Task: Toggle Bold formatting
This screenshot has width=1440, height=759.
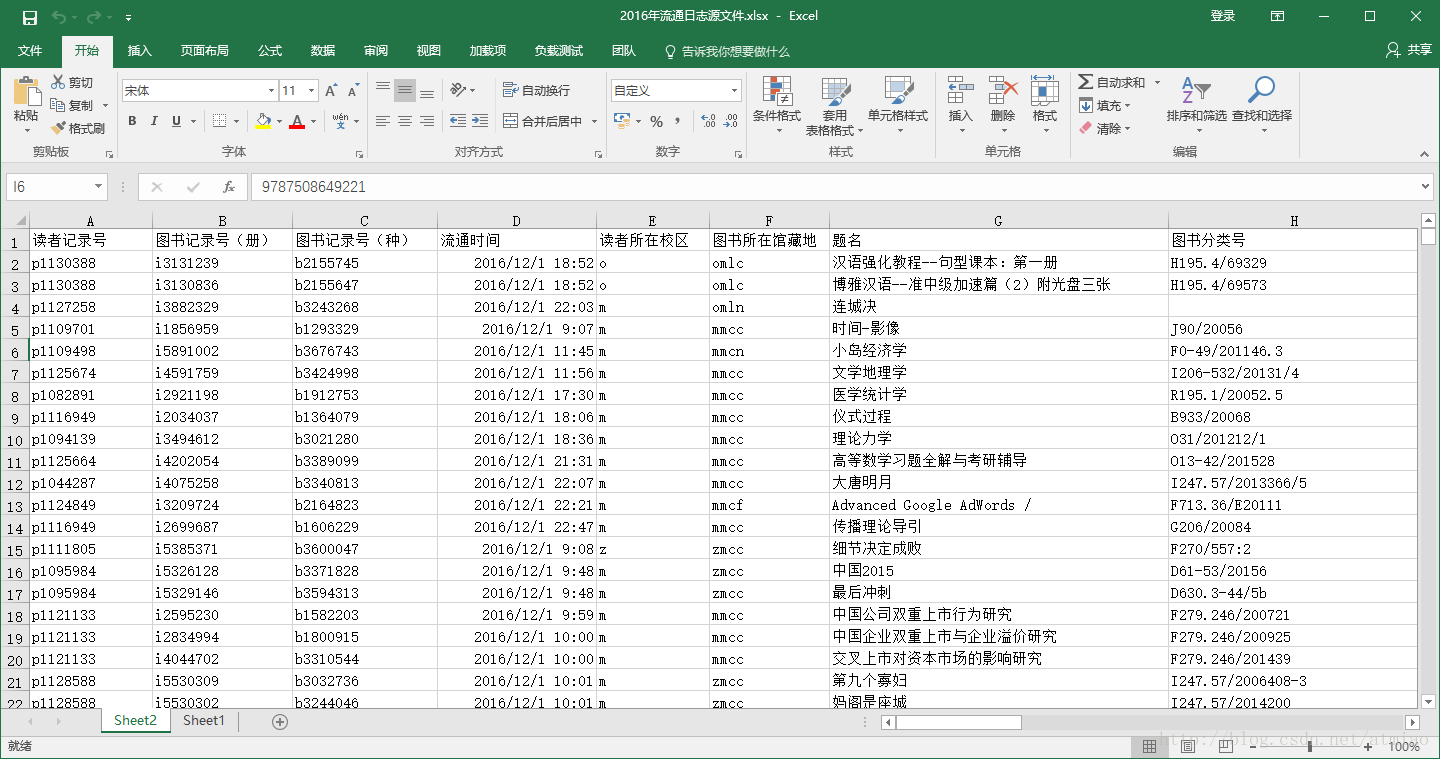Action: [132, 121]
